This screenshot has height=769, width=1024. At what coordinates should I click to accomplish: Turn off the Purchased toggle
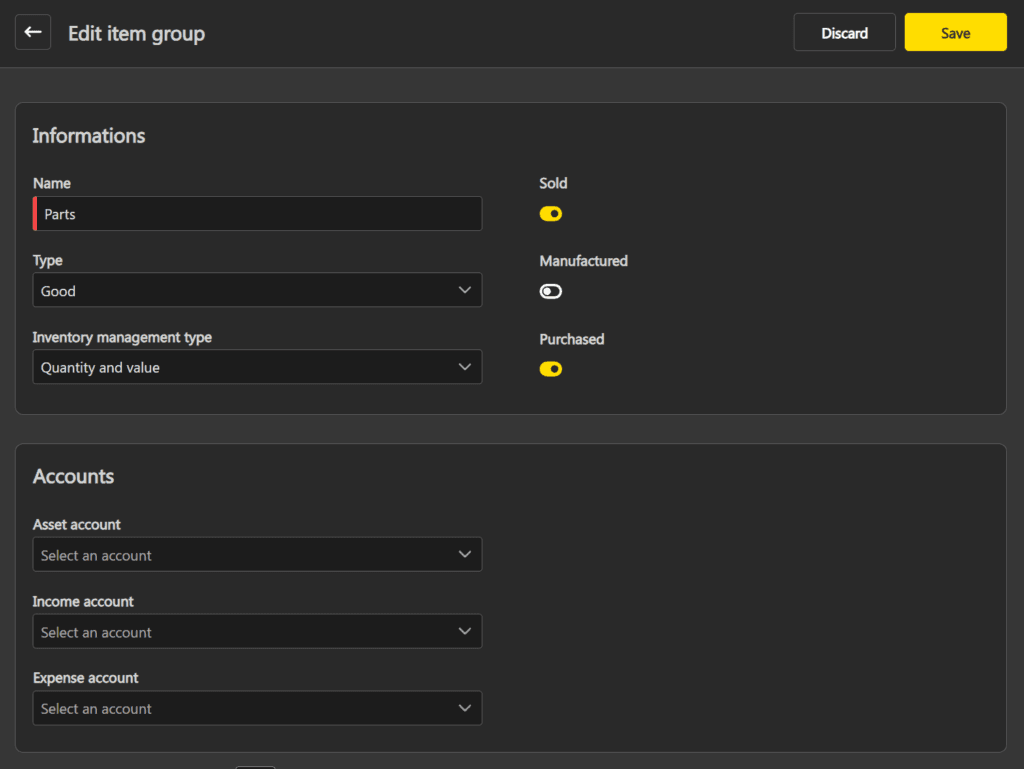tap(551, 369)
